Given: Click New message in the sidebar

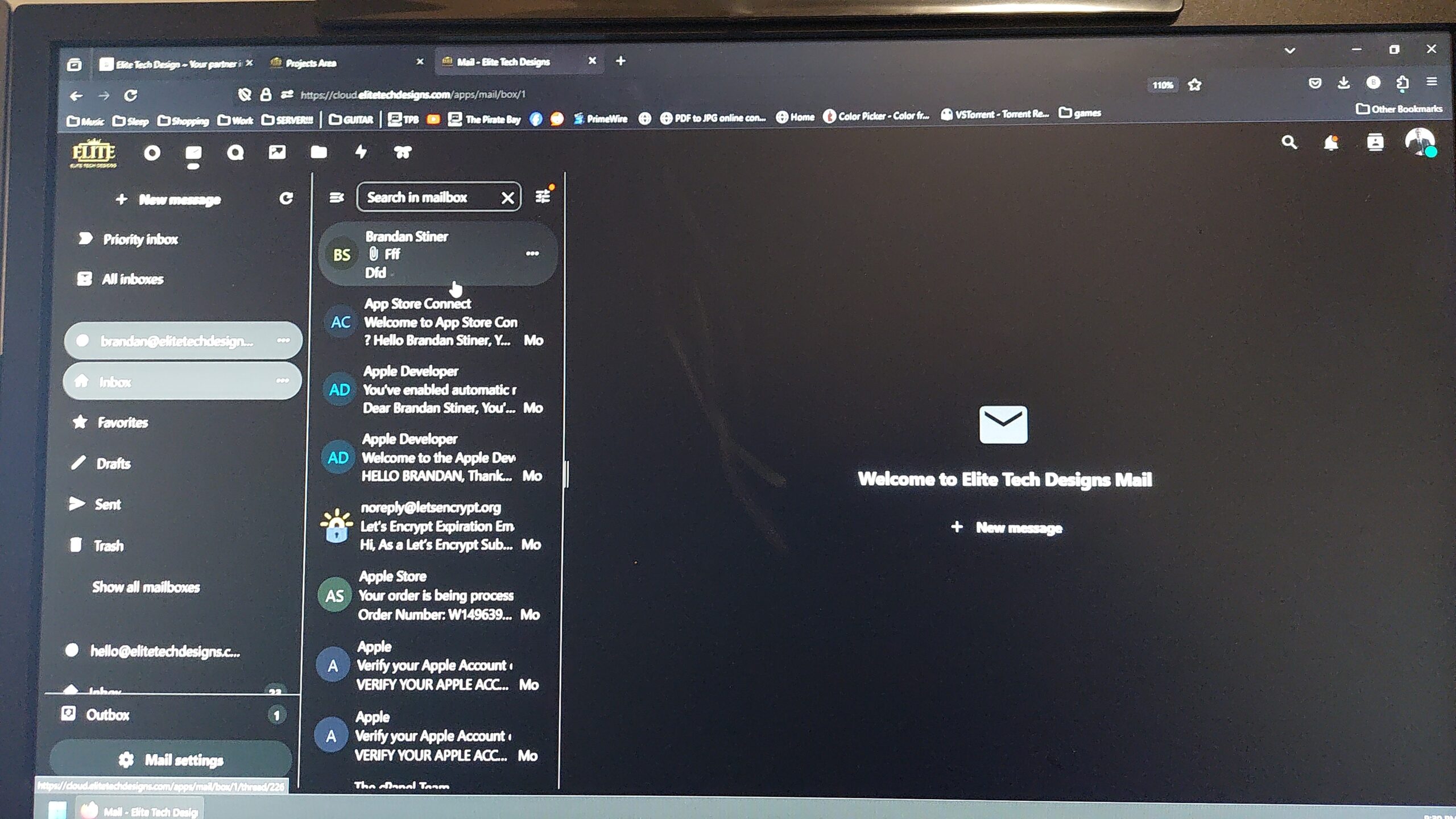Looking at the screenshot, I should [169, 199].
